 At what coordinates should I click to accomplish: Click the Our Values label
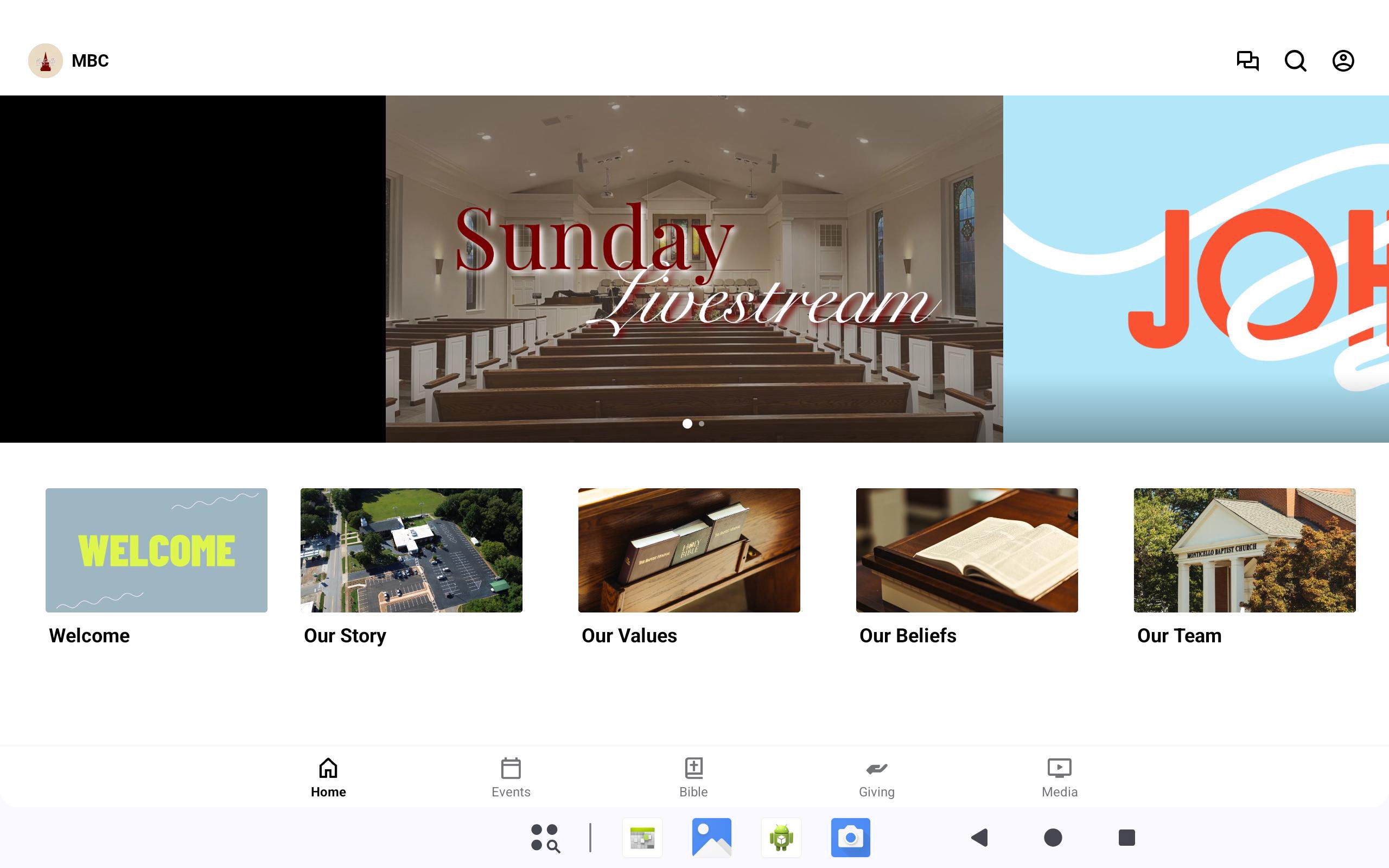tap(629, 635)
